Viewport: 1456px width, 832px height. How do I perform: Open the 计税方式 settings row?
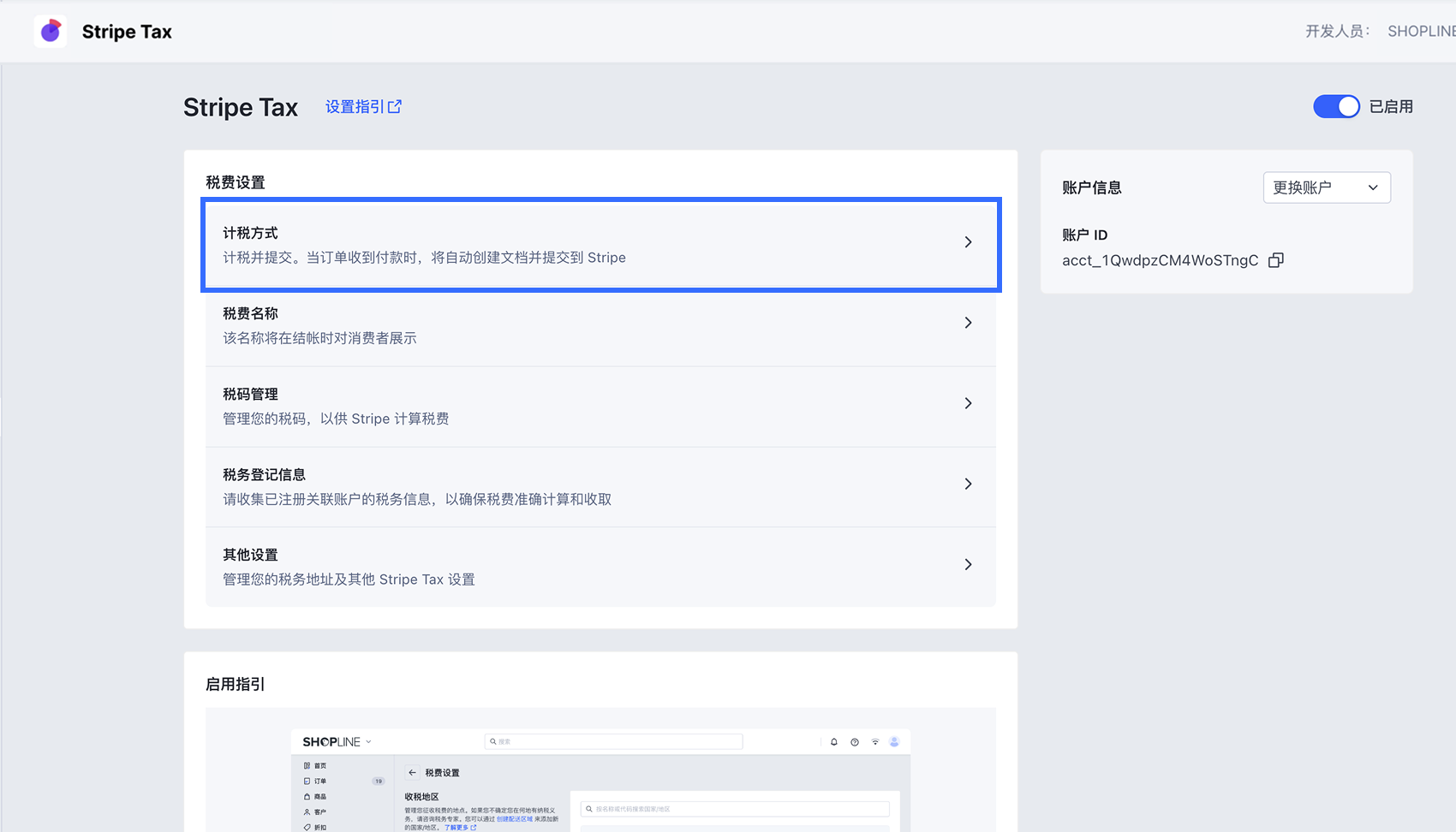[601, 245]
